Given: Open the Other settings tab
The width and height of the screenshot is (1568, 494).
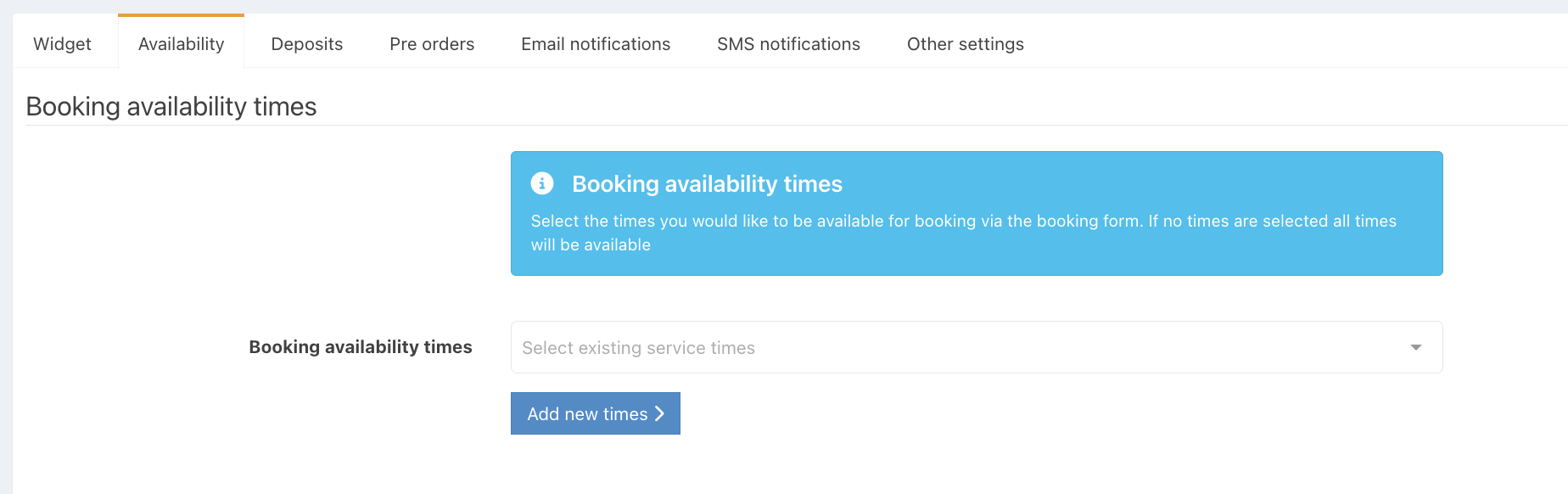Looking at the screenshot, I should click(x=965, y=44).
